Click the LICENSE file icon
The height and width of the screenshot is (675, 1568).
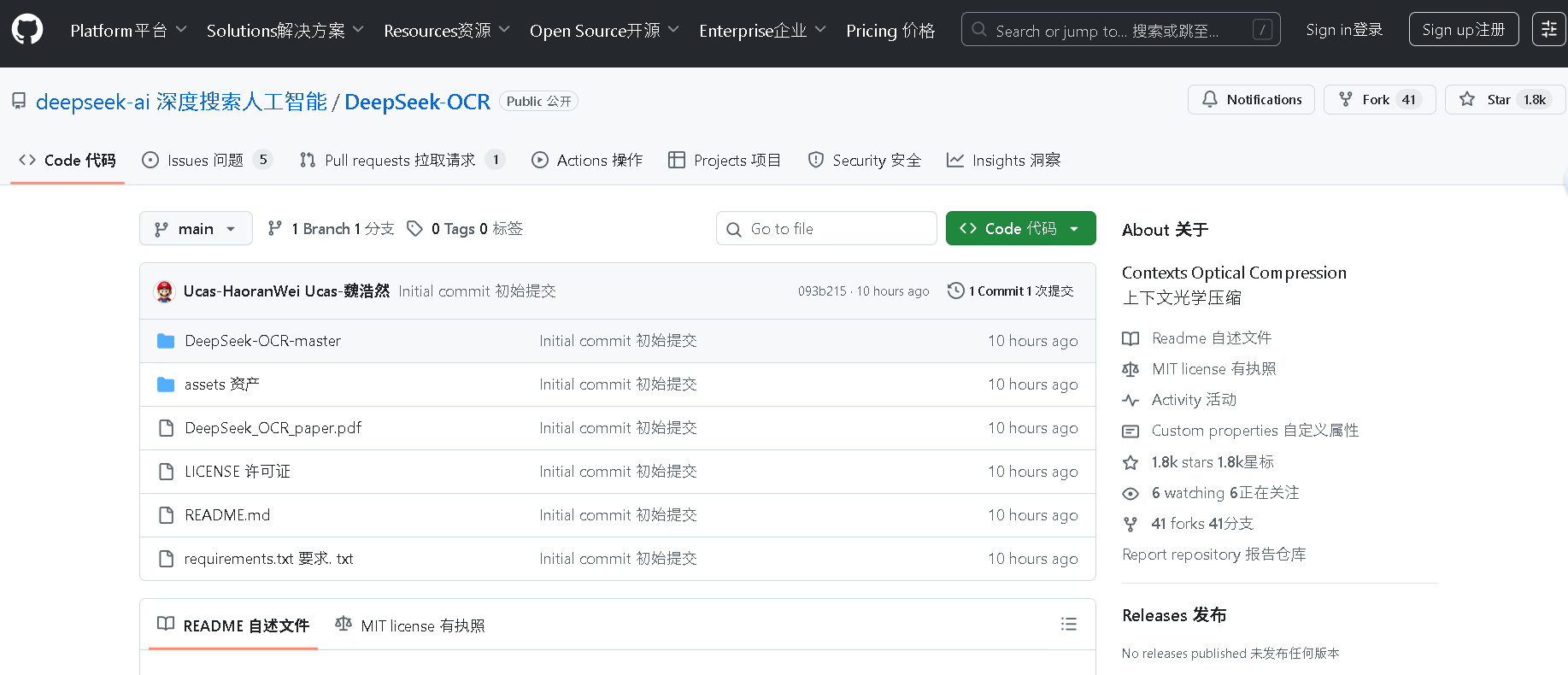[166, 472]
